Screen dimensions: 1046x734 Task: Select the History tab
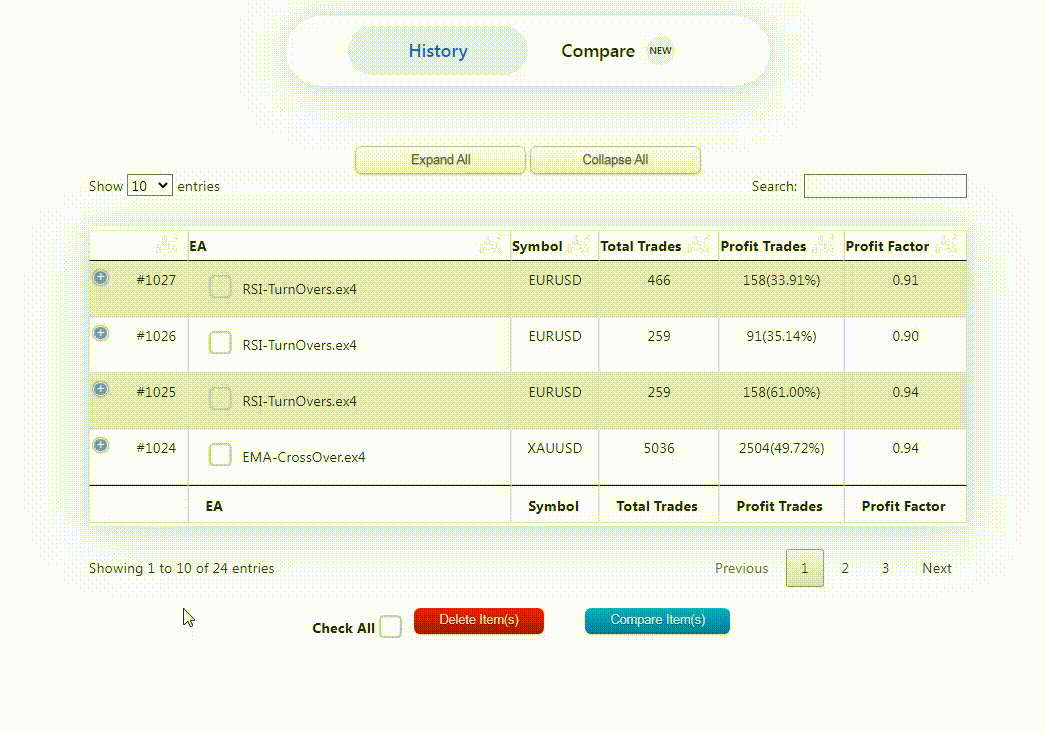click(437, 50)
